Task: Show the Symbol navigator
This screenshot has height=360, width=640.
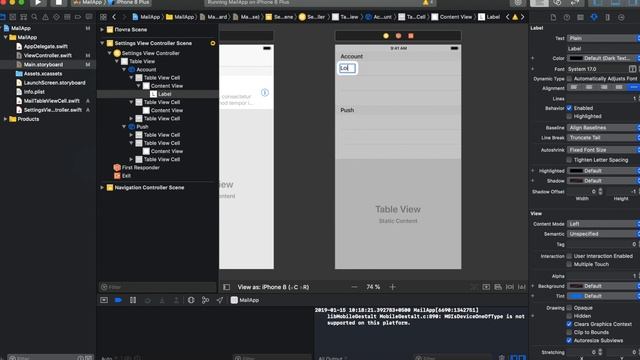Action: [x=24, y=17]
